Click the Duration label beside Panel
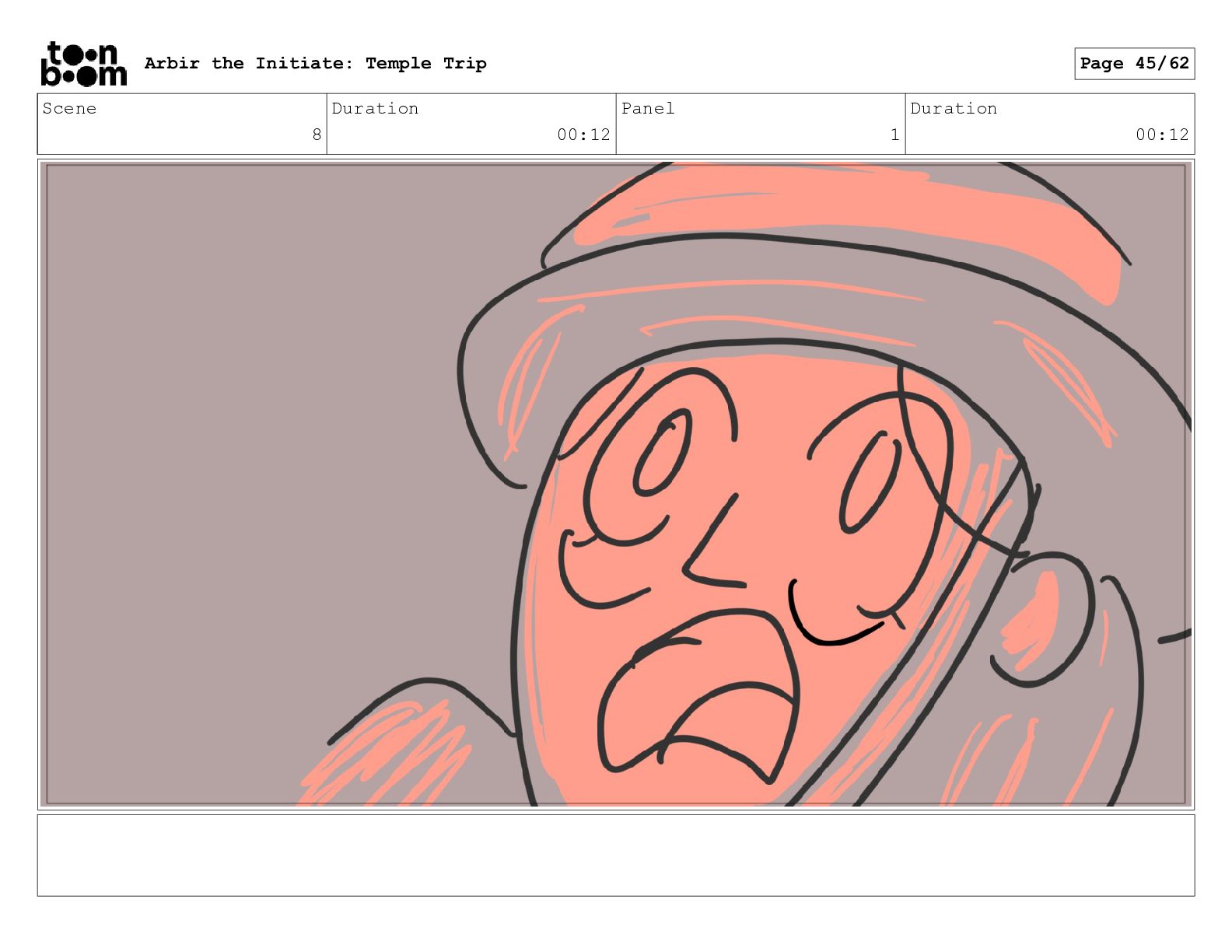The image size is (1232, 952). 954,108
